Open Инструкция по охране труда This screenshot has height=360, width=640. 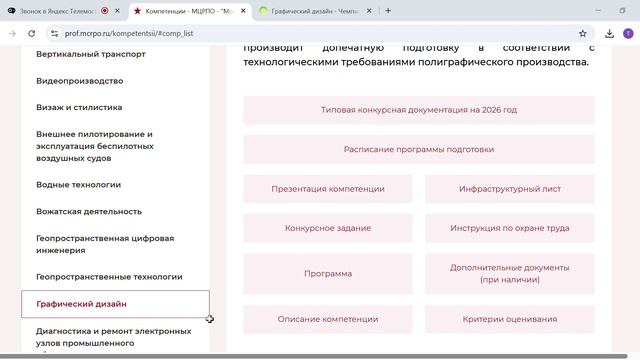(510, 228)
